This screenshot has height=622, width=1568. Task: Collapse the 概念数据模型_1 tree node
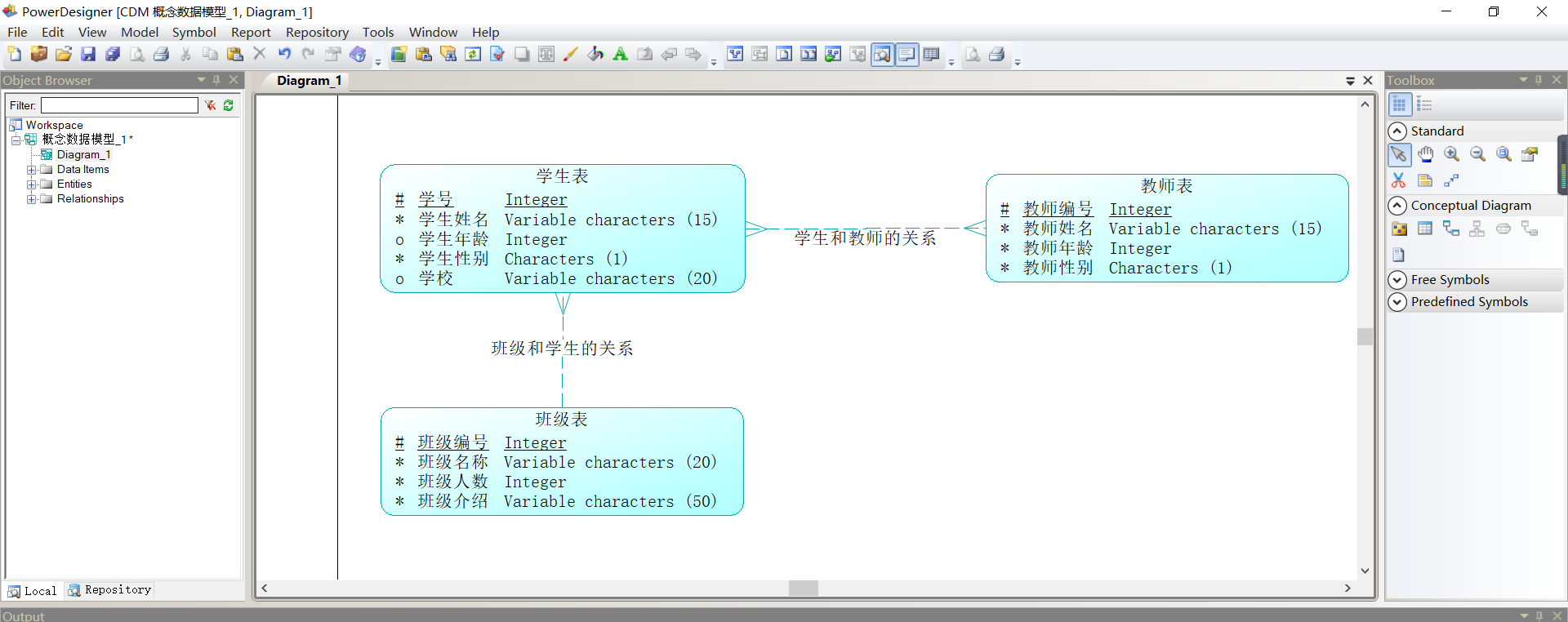coord(16,140)
